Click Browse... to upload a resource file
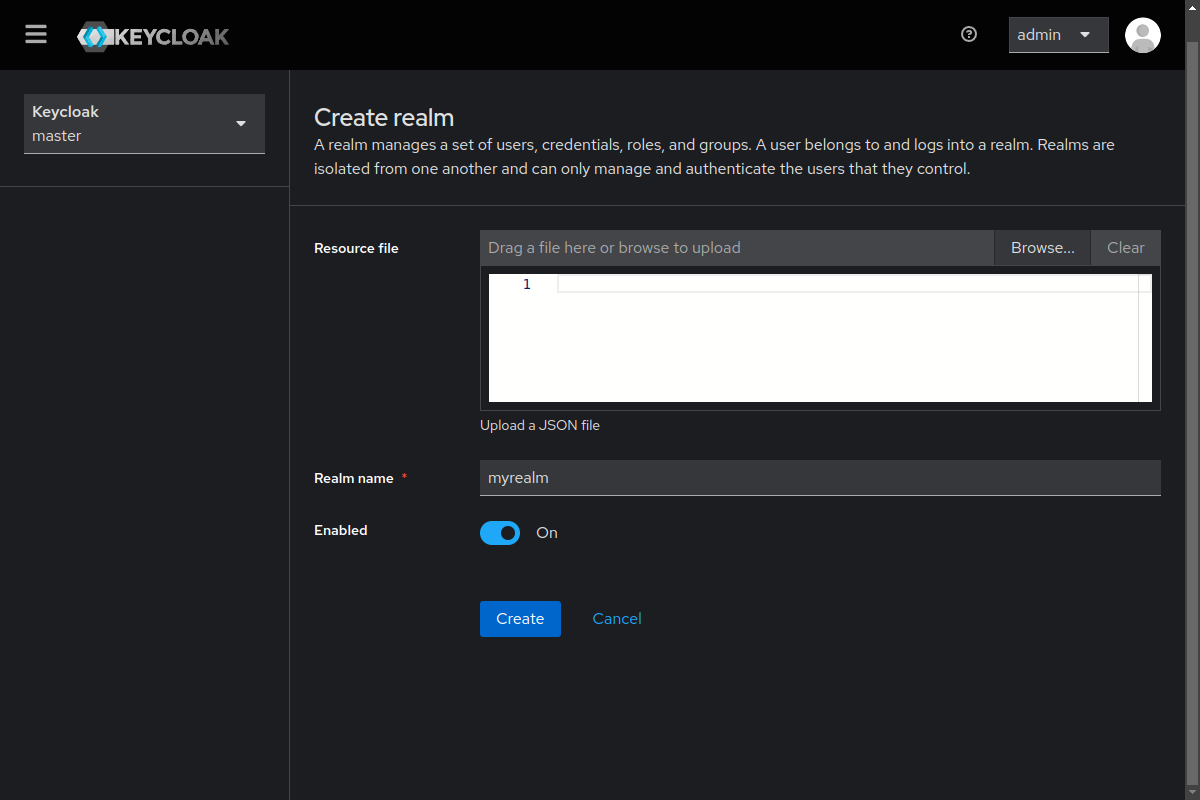 click(x=1042, y=248)
